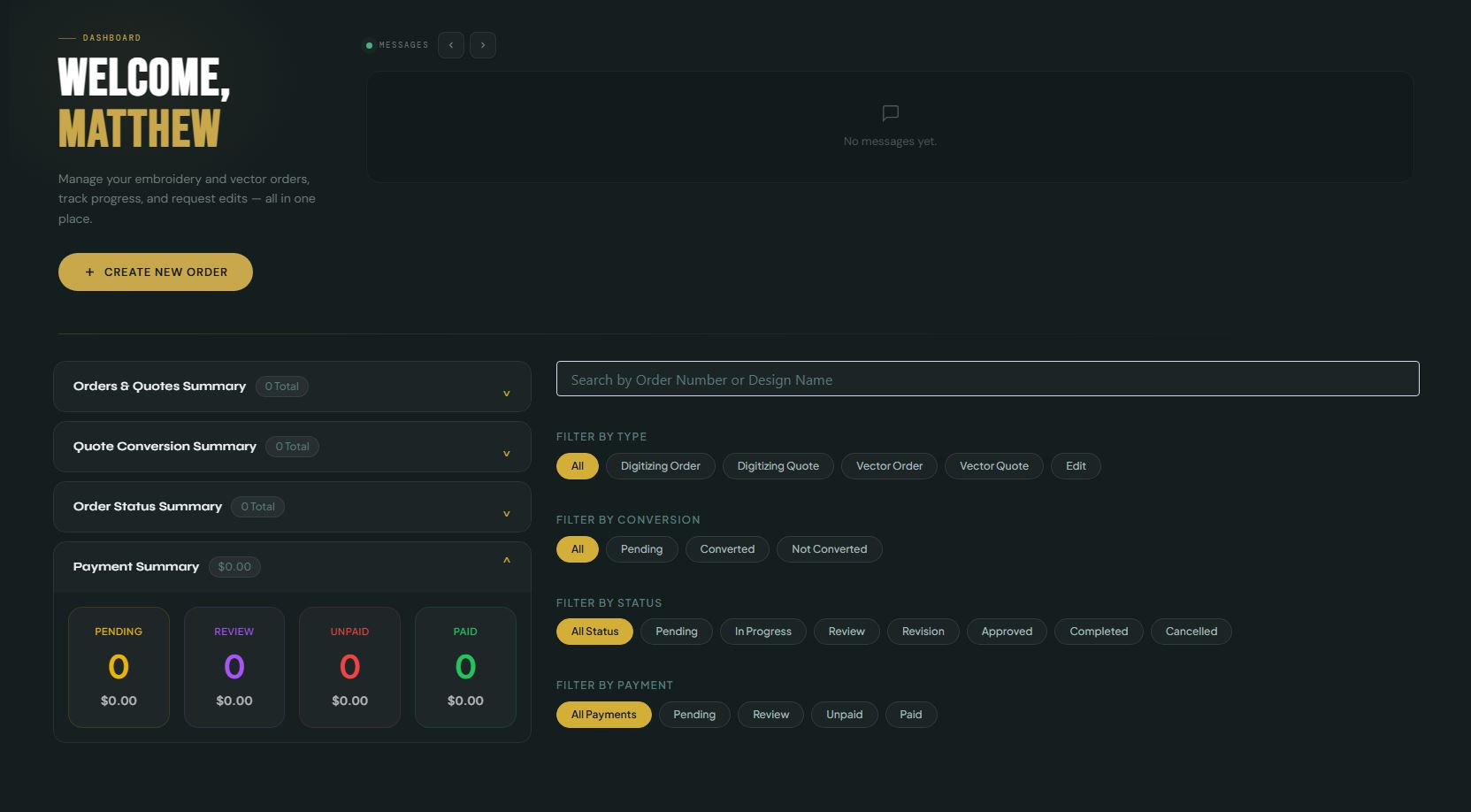Viewport: 1471px width, 812px height.
Task: Expand the Order Status Summary section
Action: click(x=506, y=513)
